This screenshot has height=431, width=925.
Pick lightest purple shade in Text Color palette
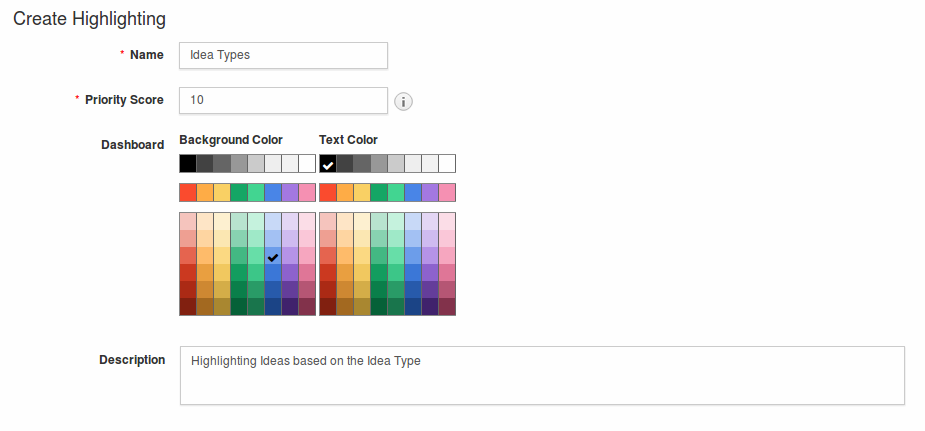tap(430, 221)
